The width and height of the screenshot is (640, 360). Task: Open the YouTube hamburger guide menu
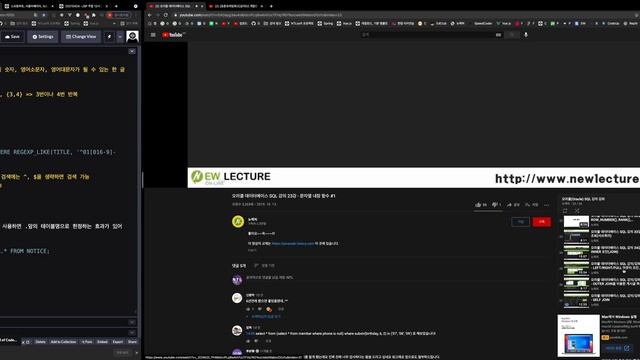click(x=153, y=35)
